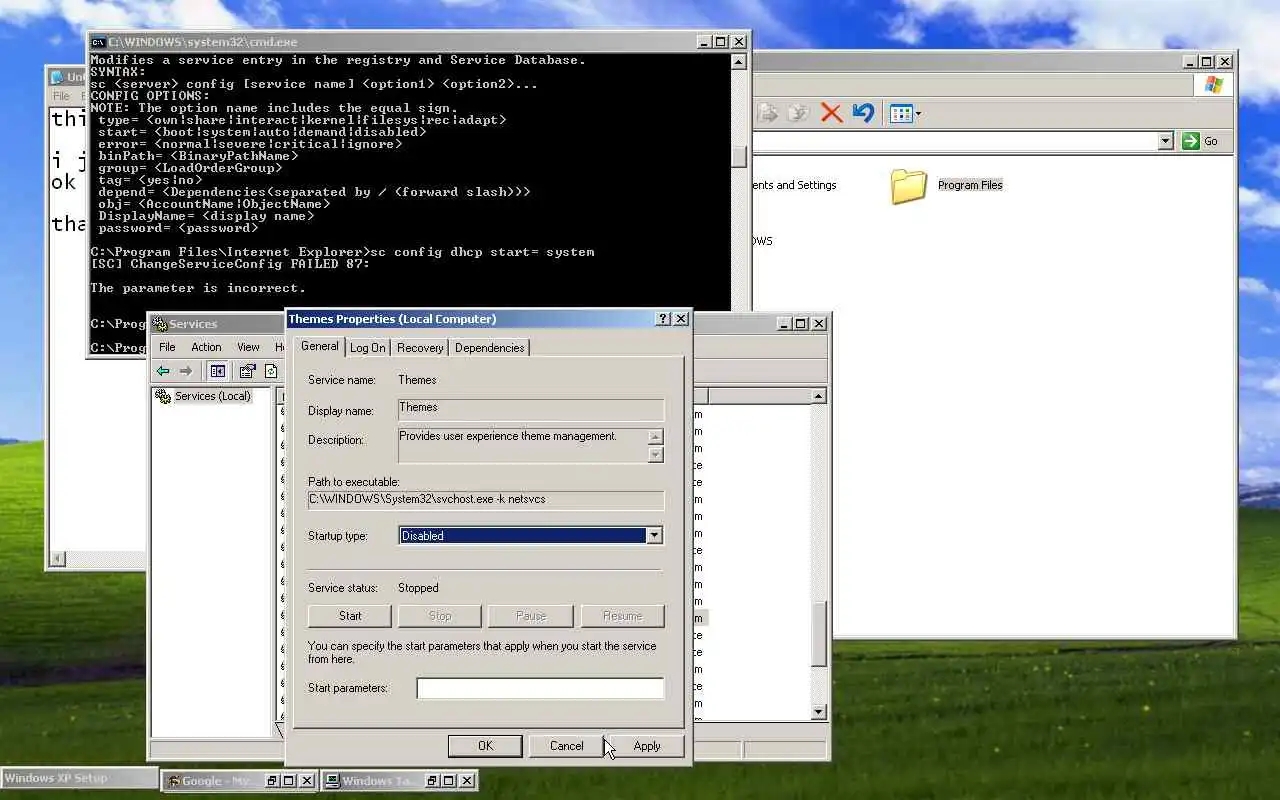Click the Forward arrow in Services toolbar
The height and width of the screenshot is (800, 1280).
186,371
